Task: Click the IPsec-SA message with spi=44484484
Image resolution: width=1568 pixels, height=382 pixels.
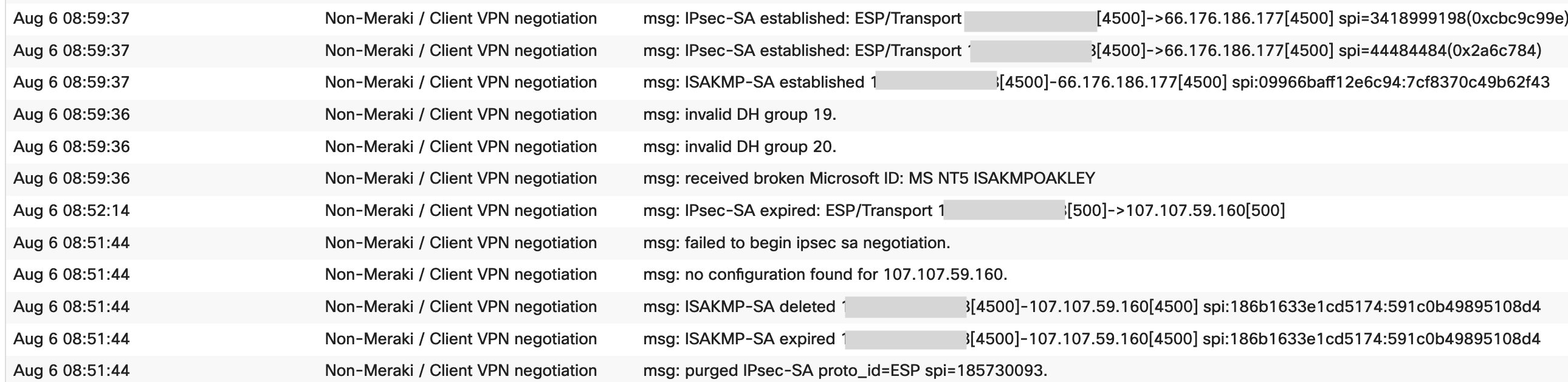Action: tap(802, 50)
